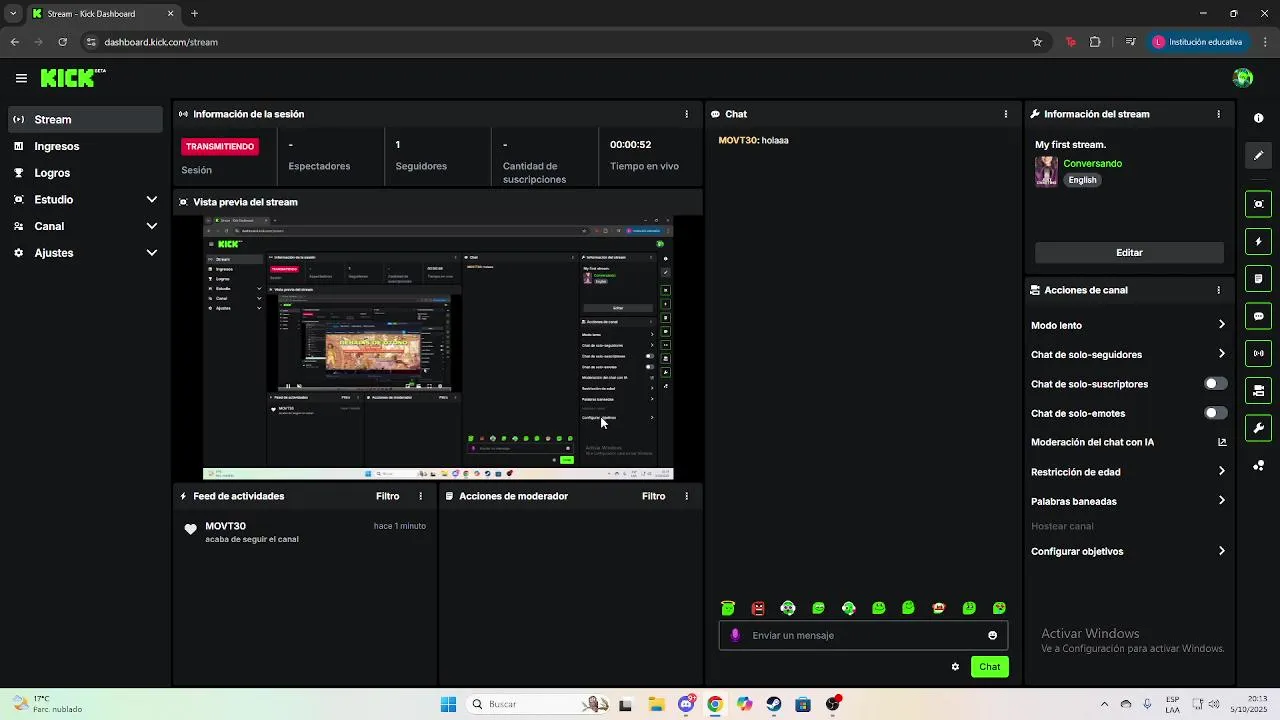Open the emoji picker in message box
Screen dimensions: 1280x720
coord(992,635)
